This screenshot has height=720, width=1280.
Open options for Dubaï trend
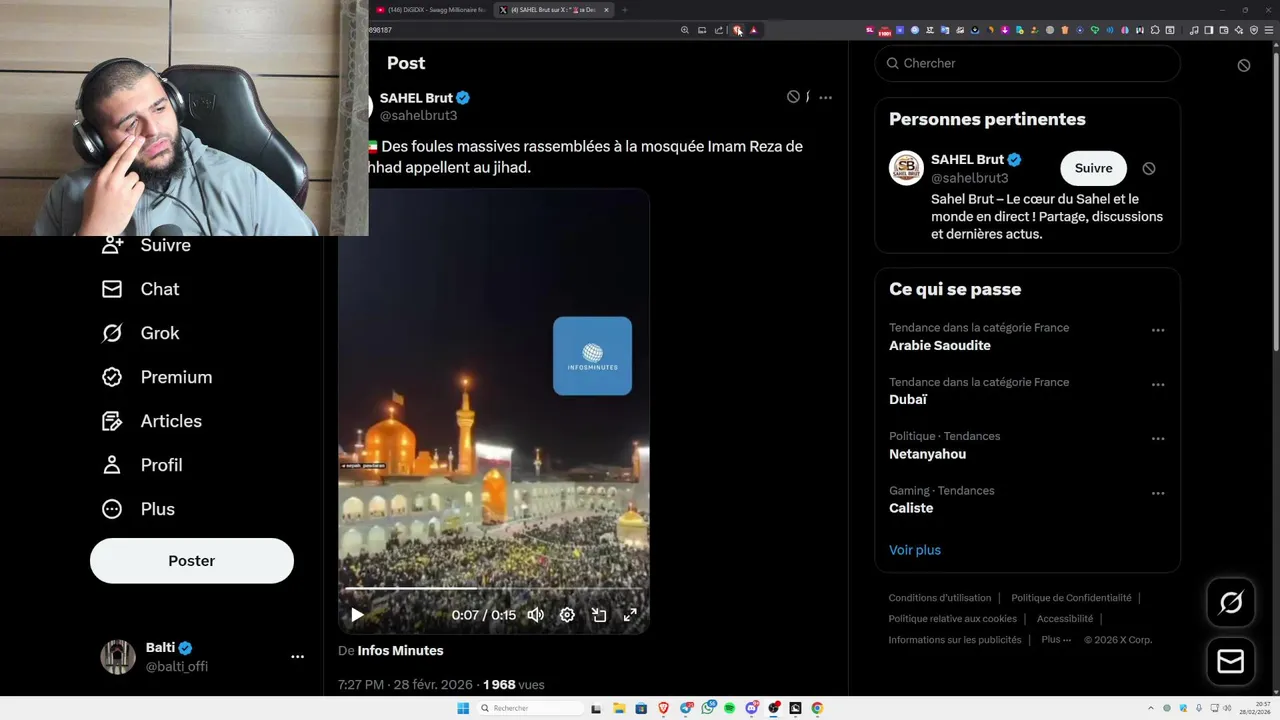pos(1158,384)
